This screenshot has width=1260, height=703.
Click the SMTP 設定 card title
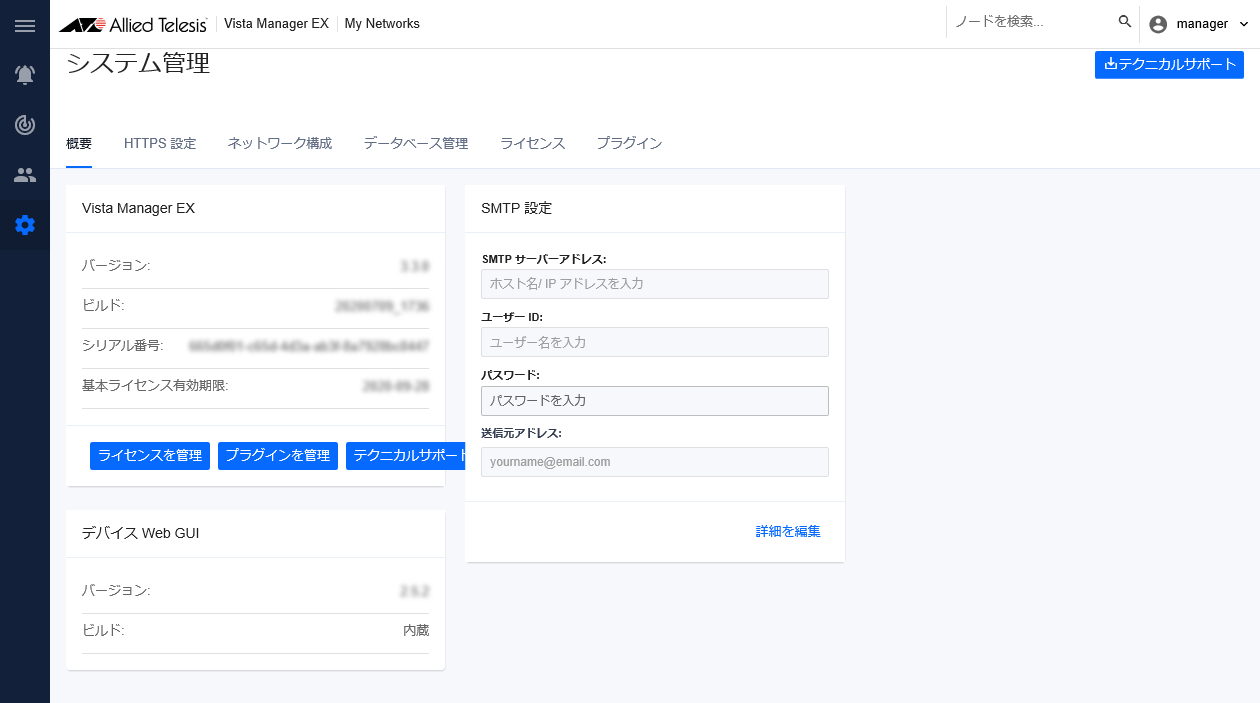coord(516,209)
